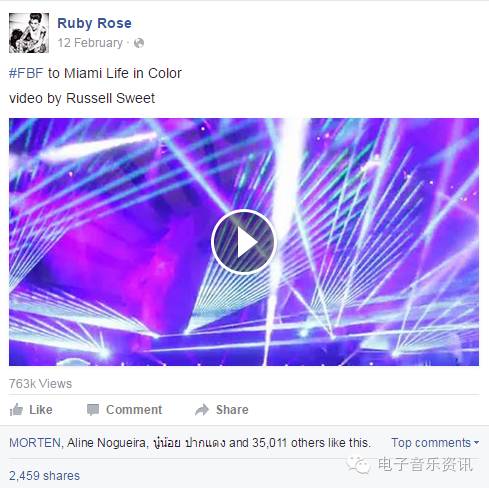Open the #FBF hashtag link

[26, 73]
